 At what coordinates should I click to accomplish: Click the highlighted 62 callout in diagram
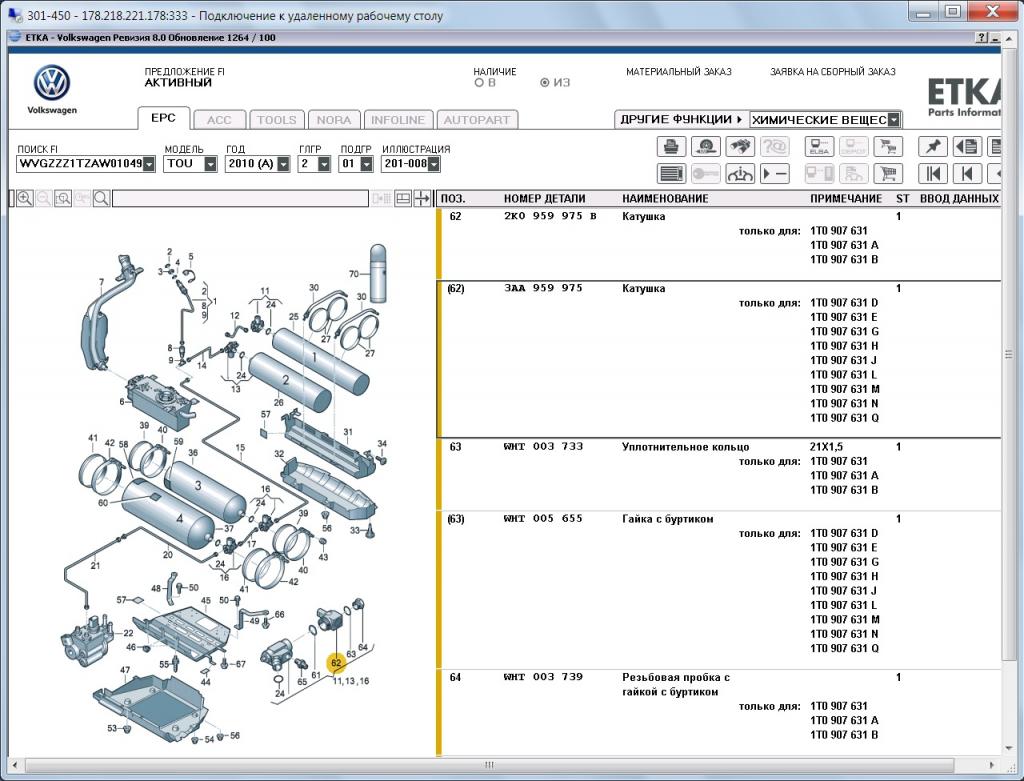pyautogui.click(x=336, y=663)
